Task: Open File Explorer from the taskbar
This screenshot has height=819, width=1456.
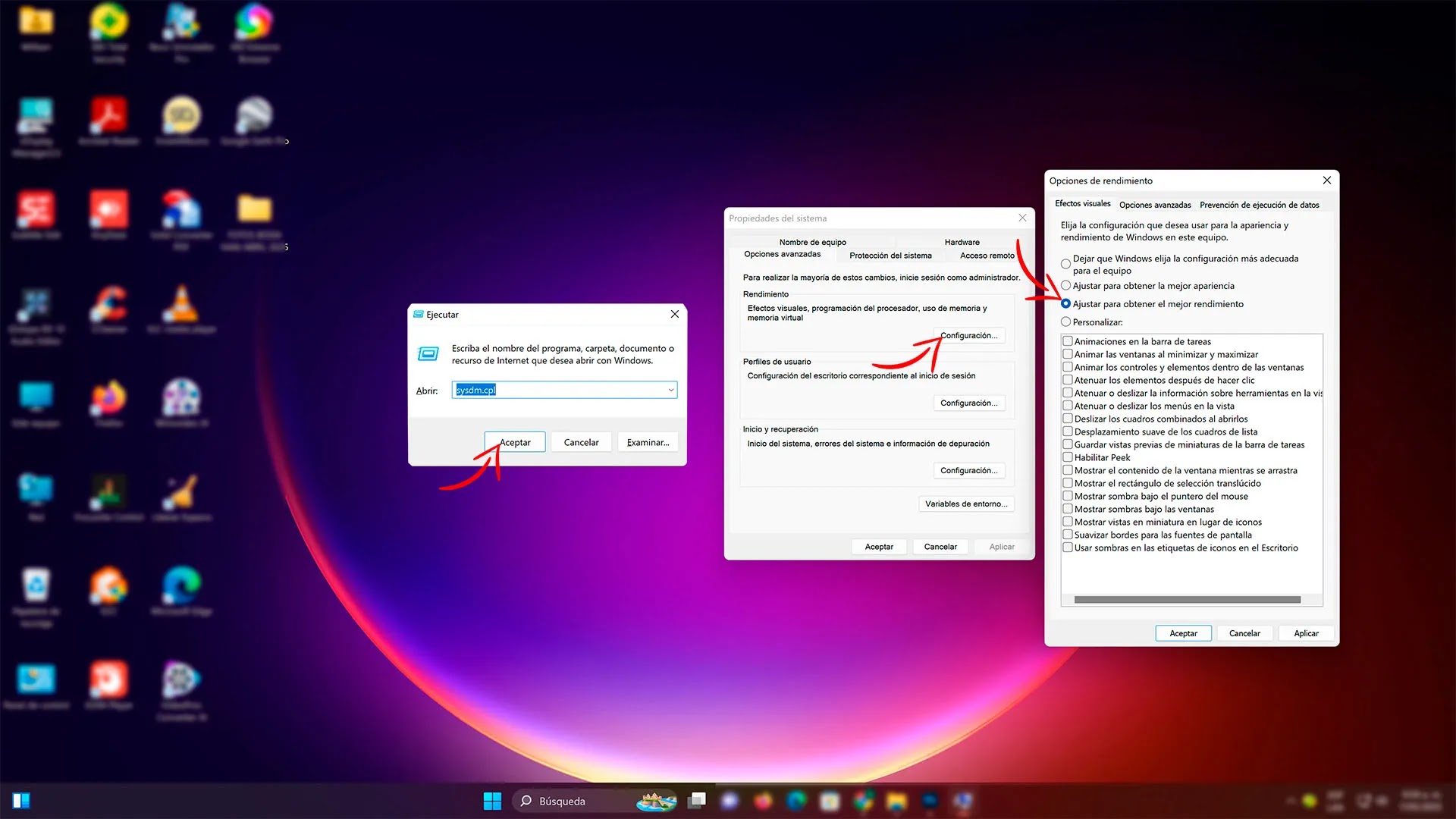Action: [x=897, y=801]
